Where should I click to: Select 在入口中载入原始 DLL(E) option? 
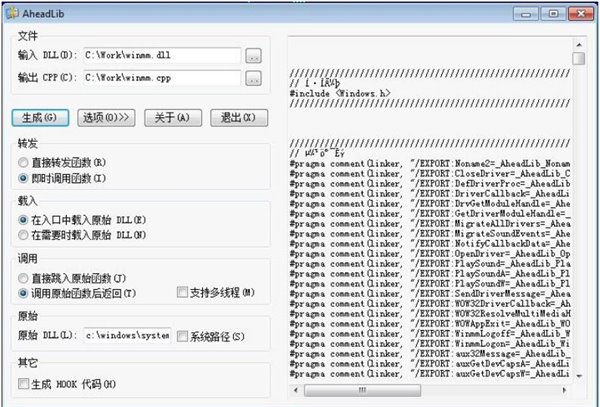(x=23, y=218)
